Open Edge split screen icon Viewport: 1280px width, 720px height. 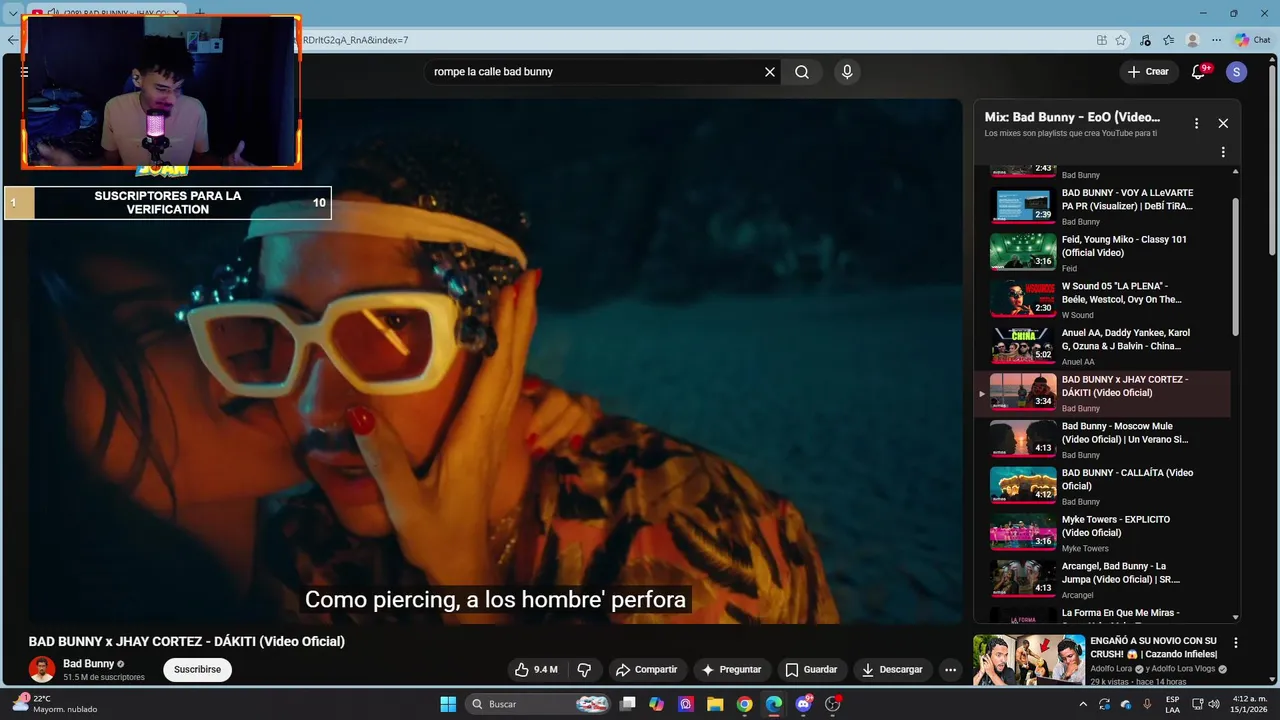(1101, 40)
